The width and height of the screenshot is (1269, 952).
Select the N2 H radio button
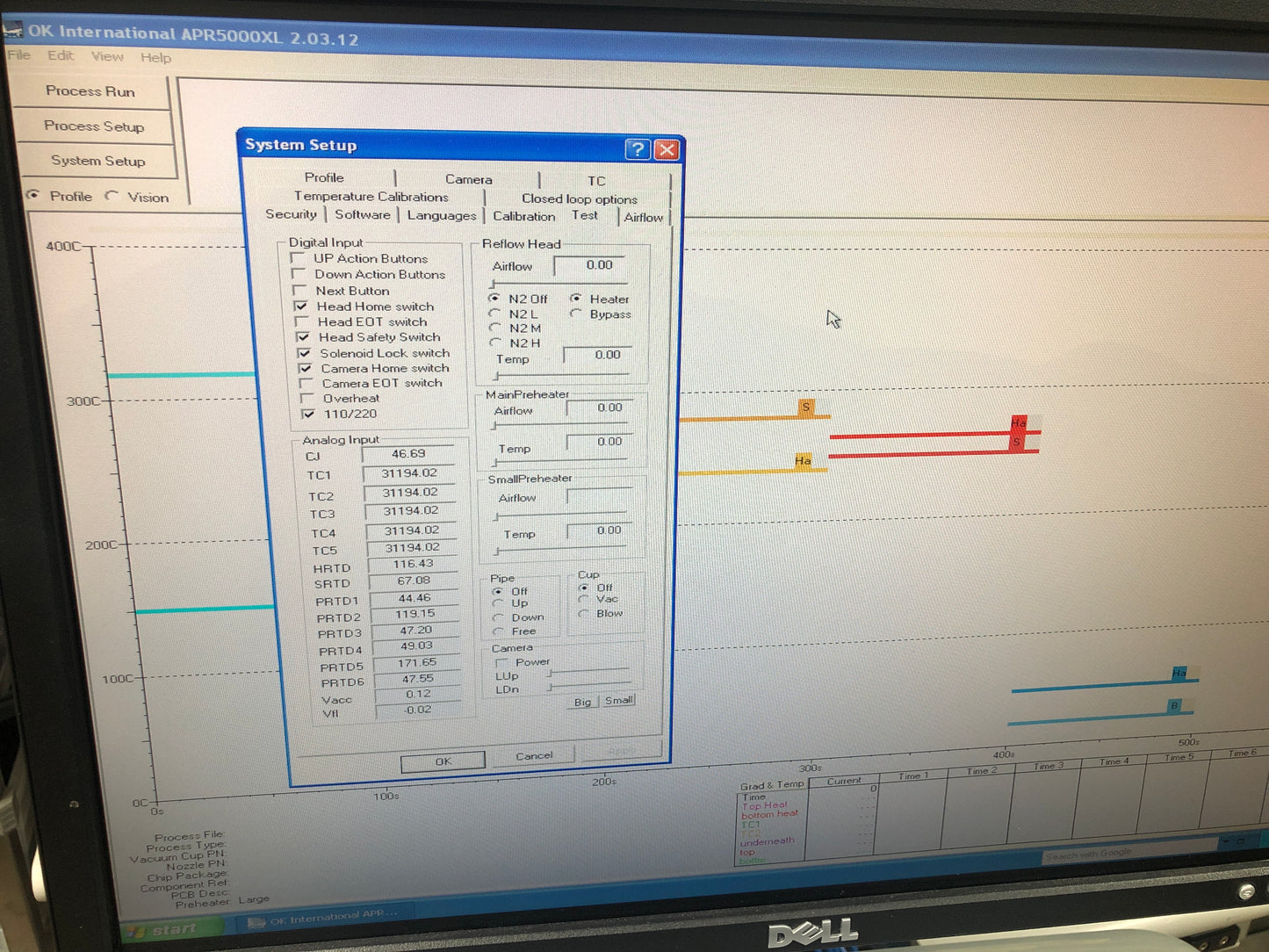[497, 343]
